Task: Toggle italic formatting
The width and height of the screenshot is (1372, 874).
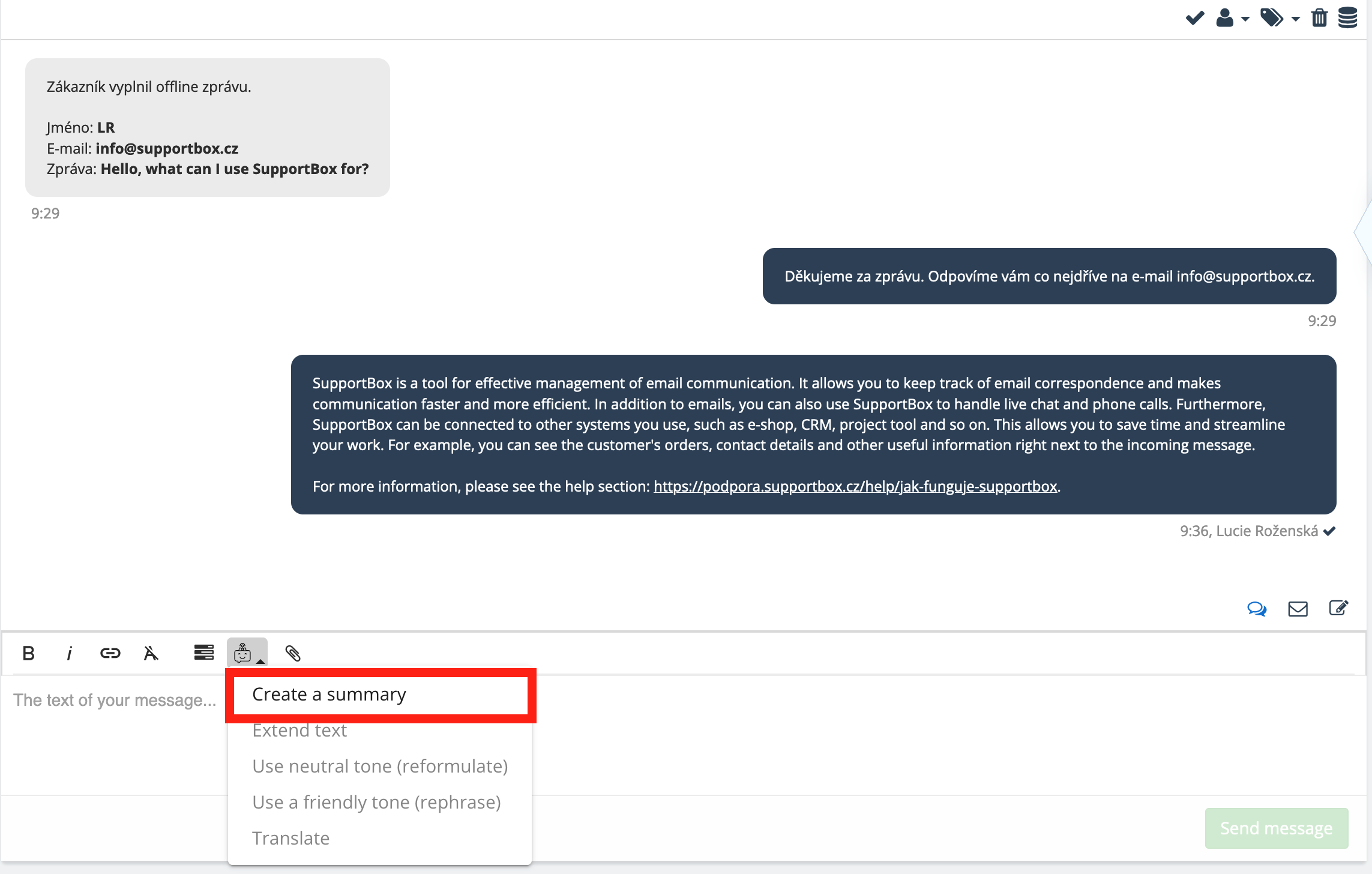Action: [69, 653]
